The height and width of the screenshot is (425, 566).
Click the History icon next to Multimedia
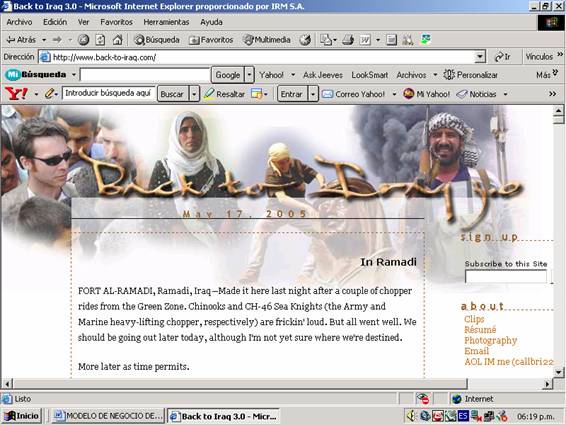305,40
